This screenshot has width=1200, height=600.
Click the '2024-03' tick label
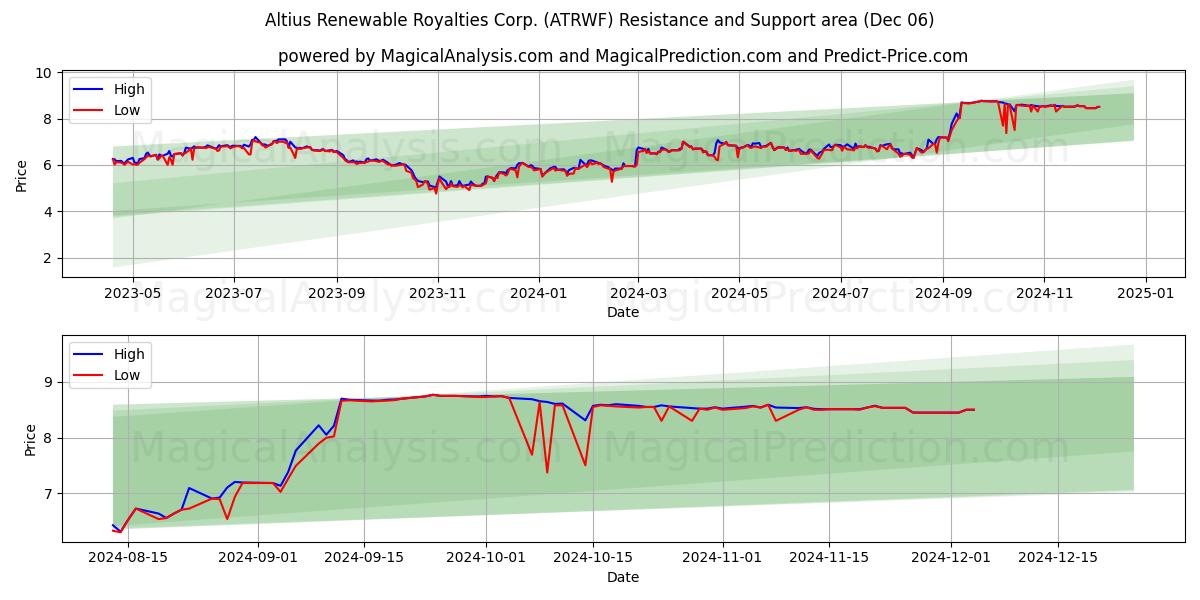click(638, 294)
